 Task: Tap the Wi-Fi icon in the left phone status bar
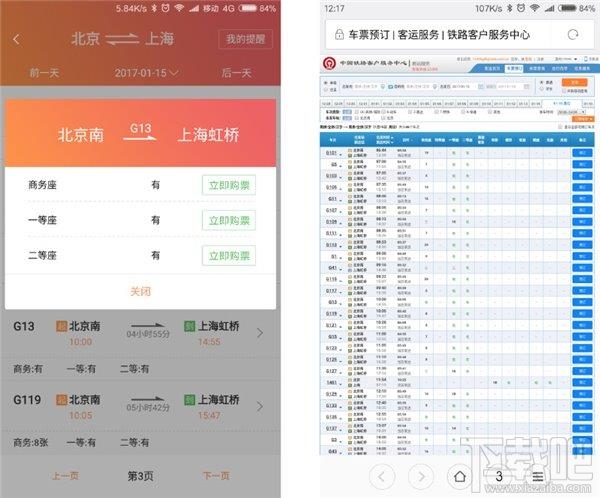pyautogui.click(x=179, y=8)
